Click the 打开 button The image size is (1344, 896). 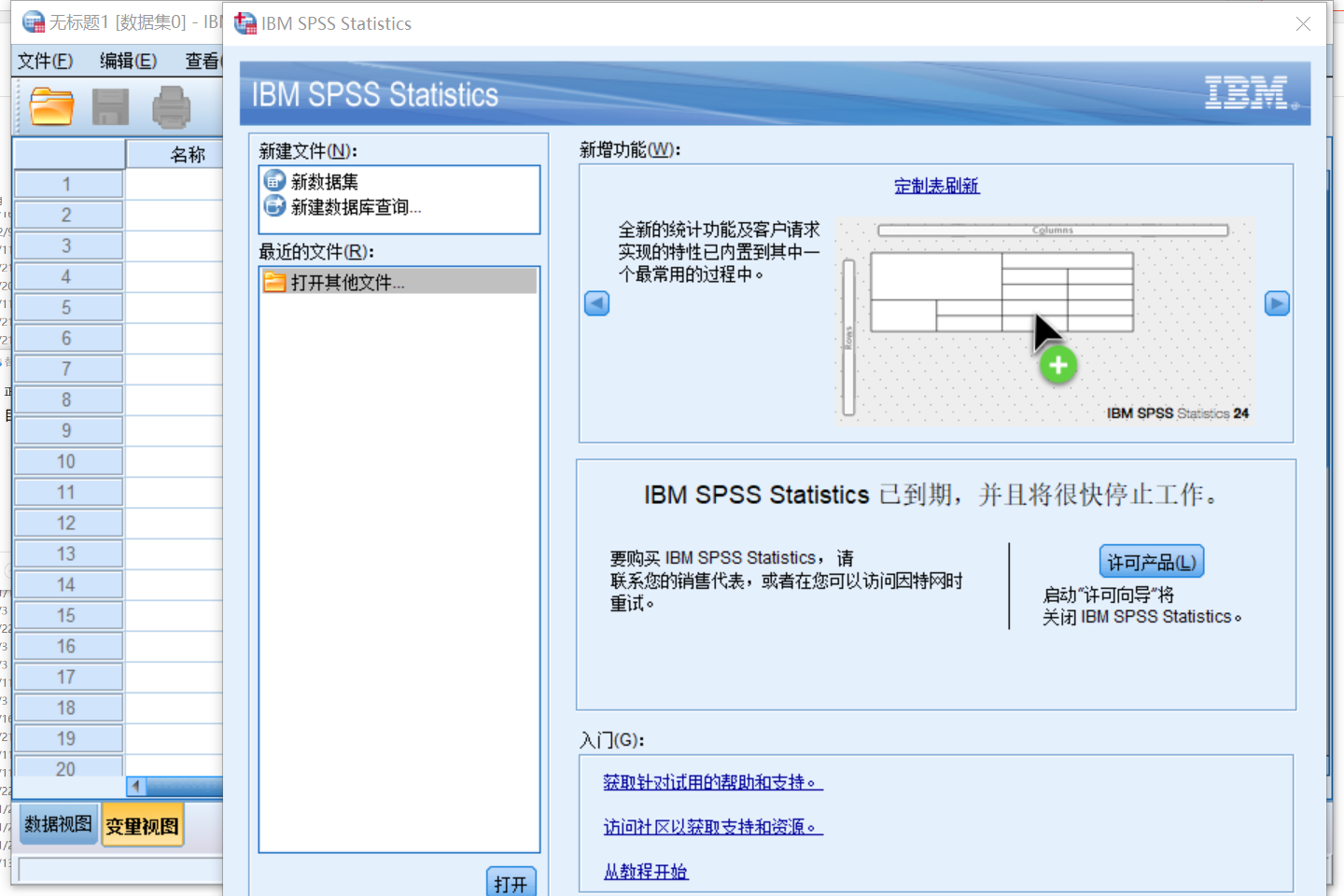(511, 883)
